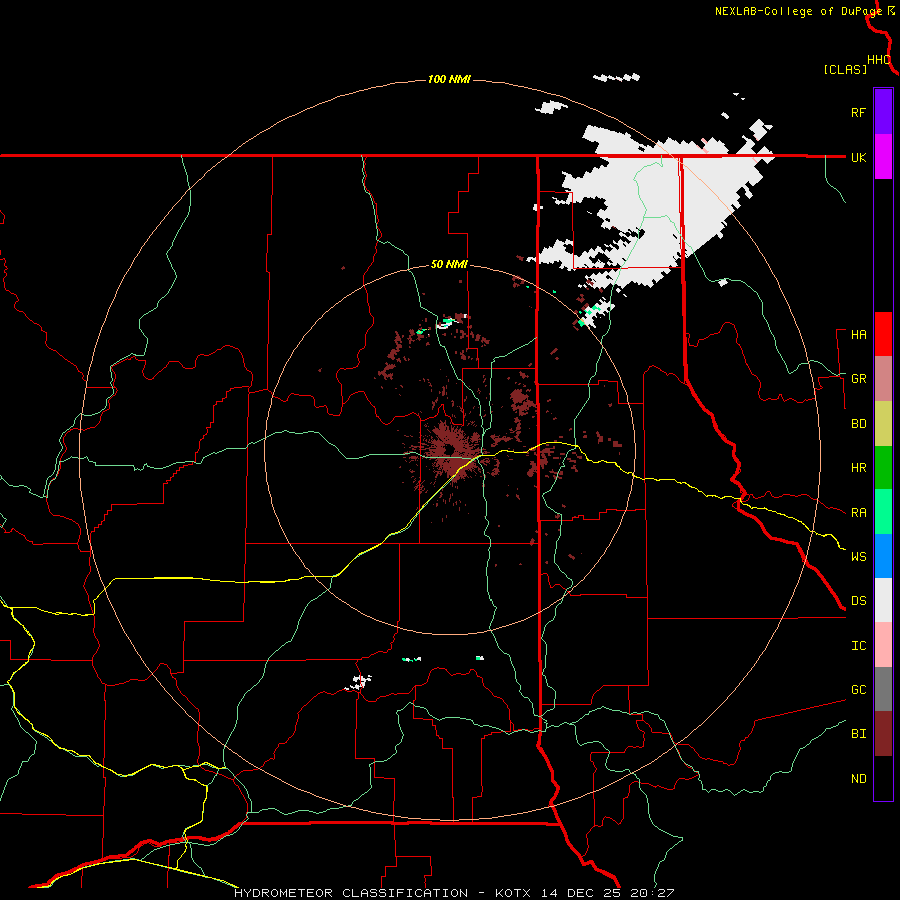Screen dimensions: 900x900
Task: Click the ND black legend swatch
Action: (883, 778)
